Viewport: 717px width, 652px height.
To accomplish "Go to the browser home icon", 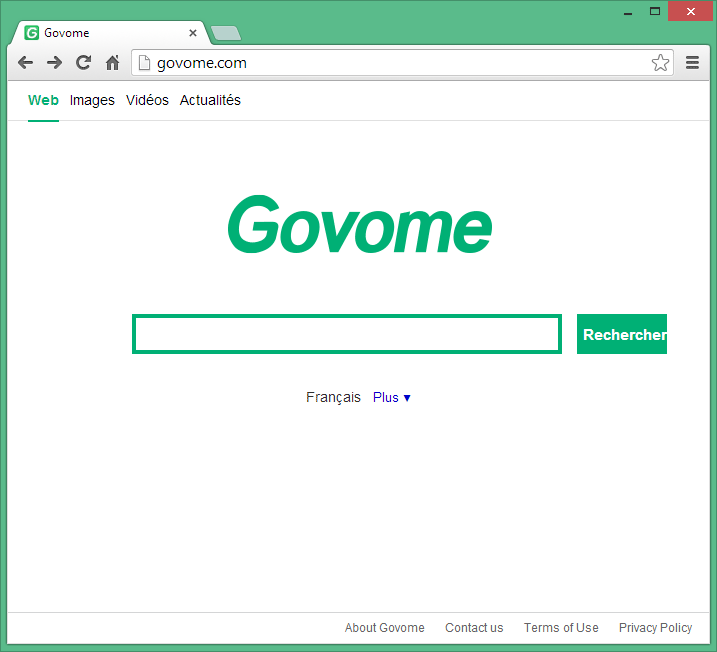I will [x=112, y=63].
